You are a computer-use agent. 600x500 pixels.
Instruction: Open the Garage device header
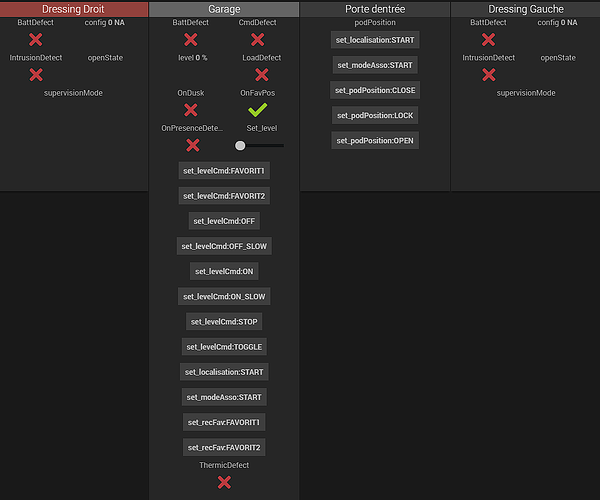click(224, 9)
